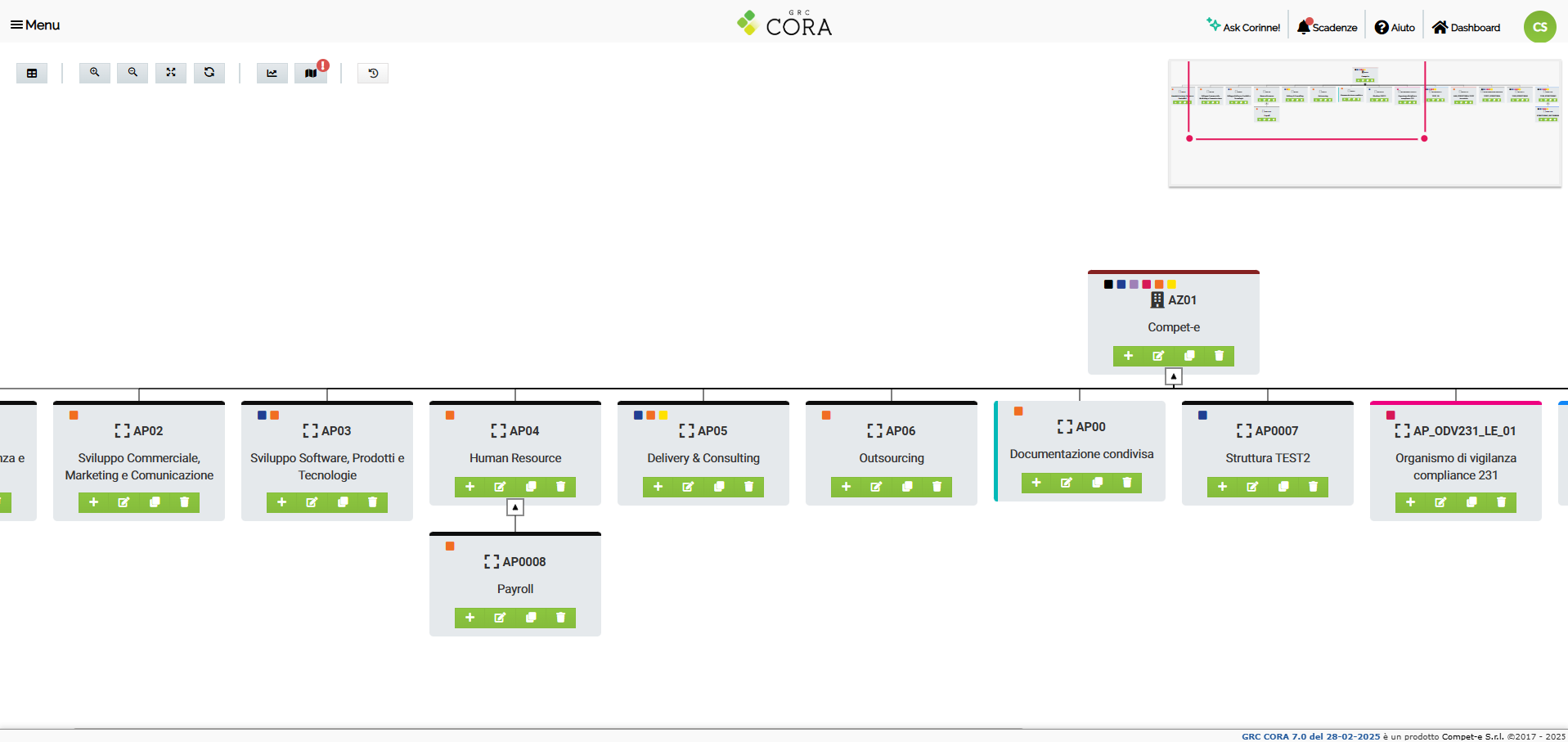The image size is (1568, 742).
Task: Collapse the Payroll branch under AP04
Action: pos(514,506)
